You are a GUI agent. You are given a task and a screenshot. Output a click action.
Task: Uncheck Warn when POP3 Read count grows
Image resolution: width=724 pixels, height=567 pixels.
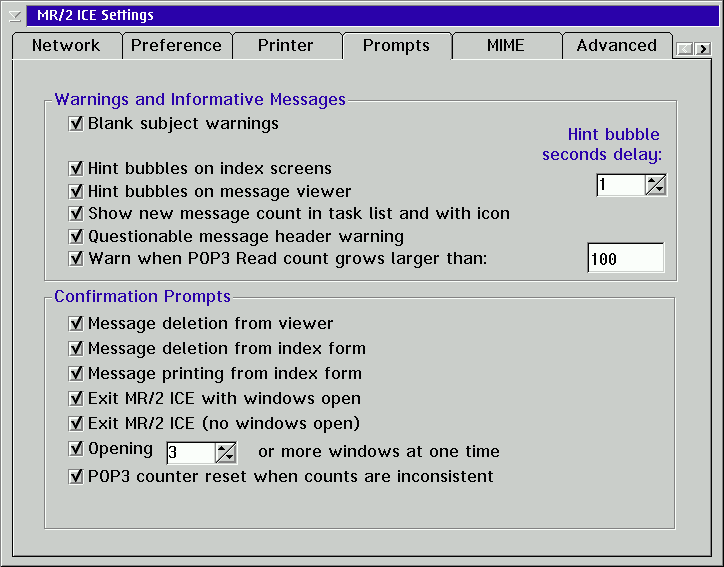tap(76, 259)
